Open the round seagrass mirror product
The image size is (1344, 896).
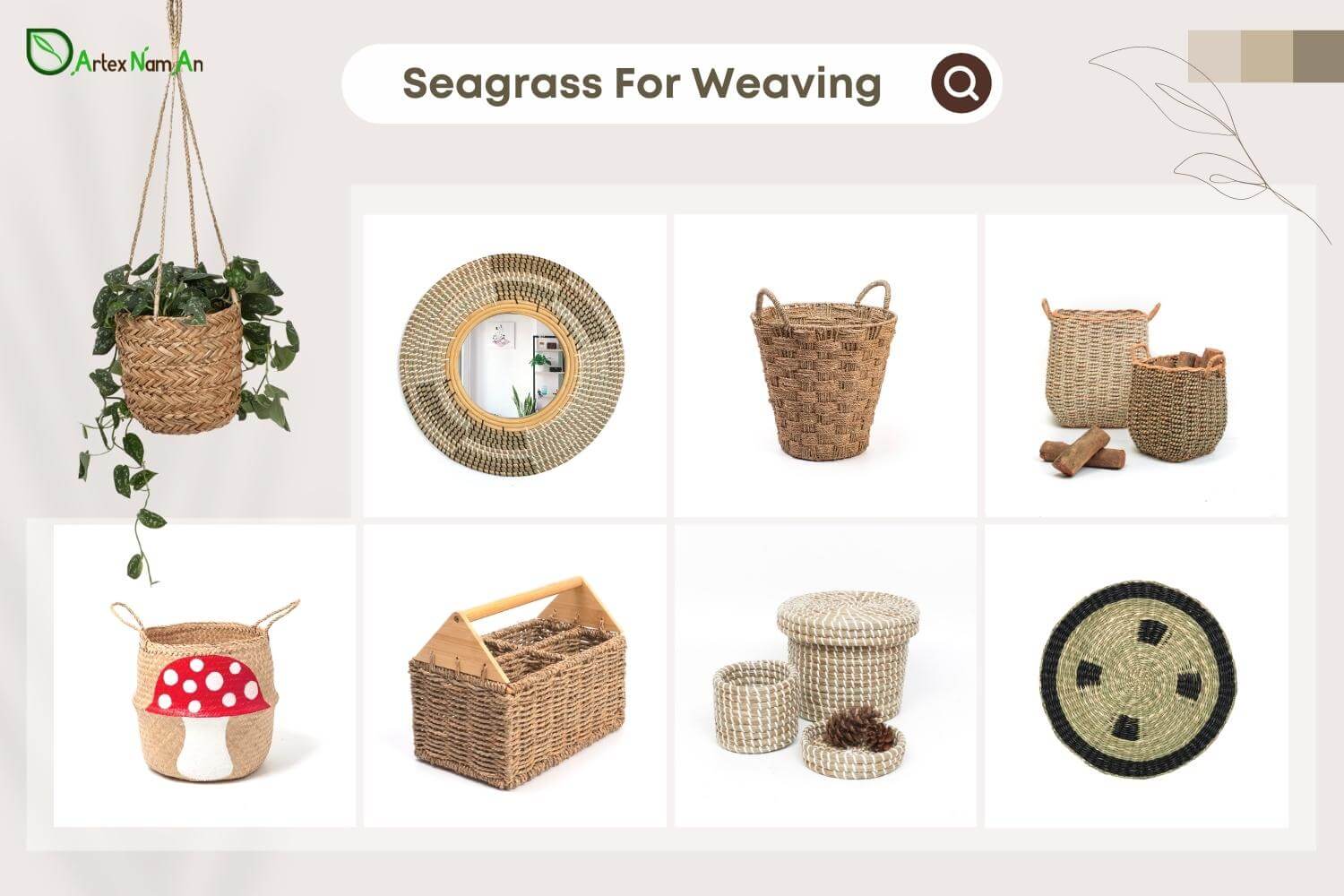(514, 366)
